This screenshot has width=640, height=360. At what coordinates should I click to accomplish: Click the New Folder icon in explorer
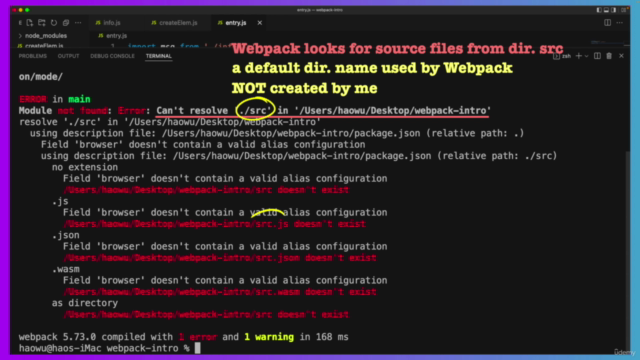42,23
